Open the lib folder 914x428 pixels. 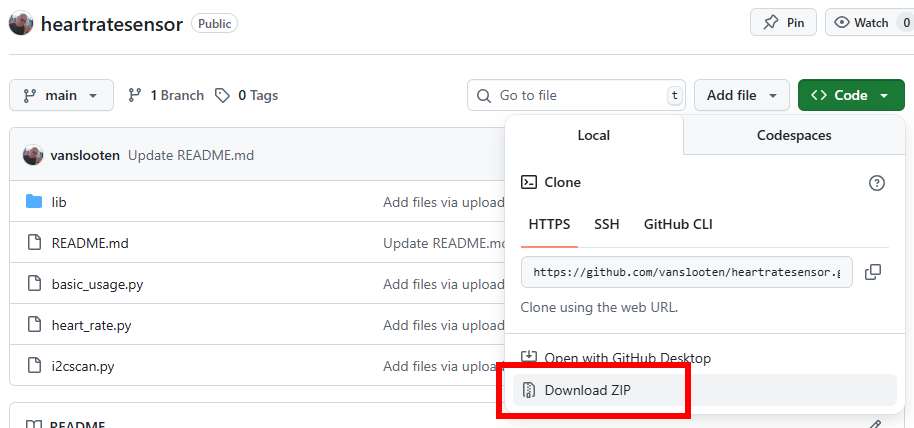click(x=59, y=202)
